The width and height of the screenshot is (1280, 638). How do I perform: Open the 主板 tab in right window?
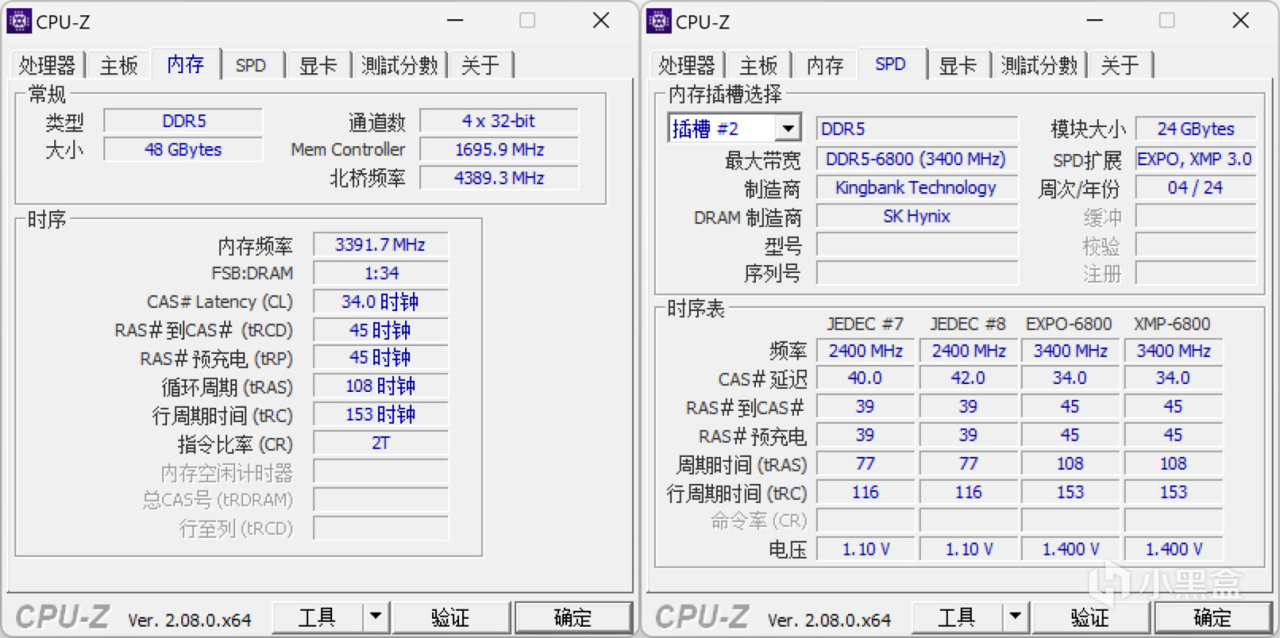pos(759,65)
